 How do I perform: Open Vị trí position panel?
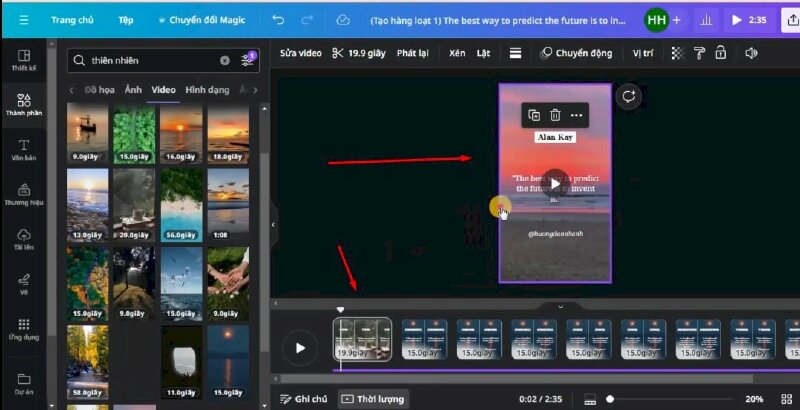[642, 53]
